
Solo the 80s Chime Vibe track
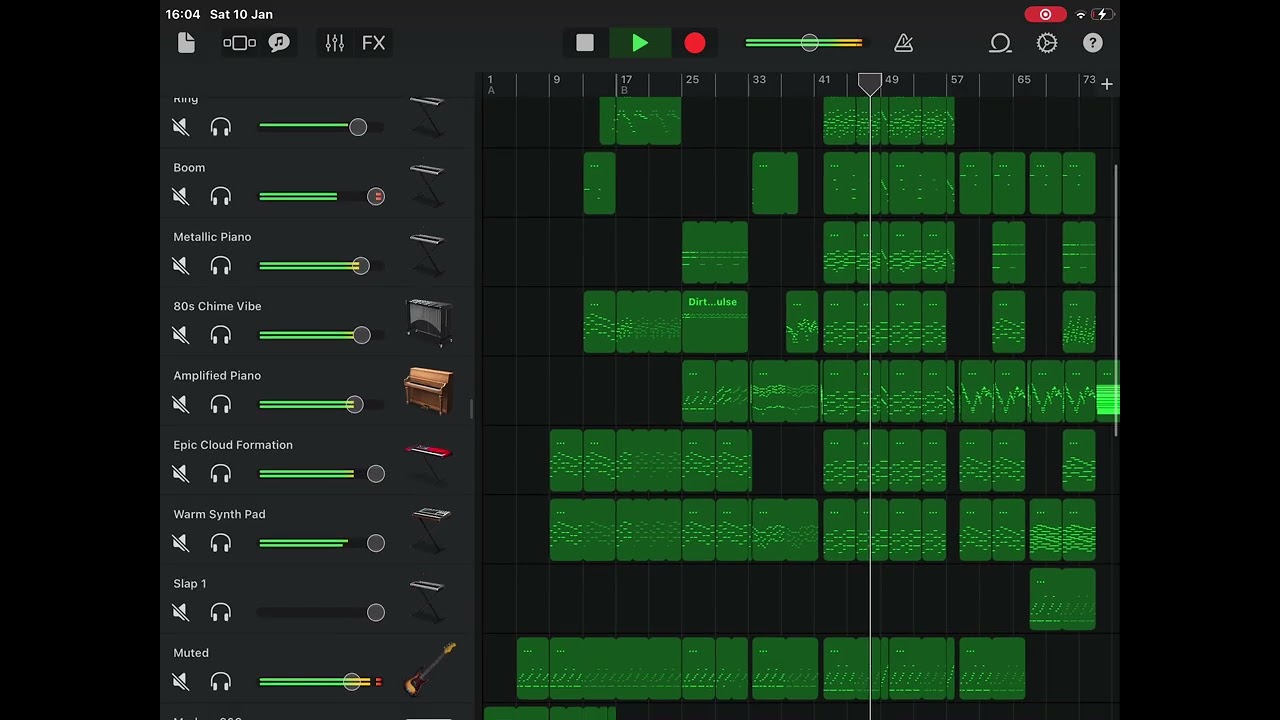pos(220,335)
